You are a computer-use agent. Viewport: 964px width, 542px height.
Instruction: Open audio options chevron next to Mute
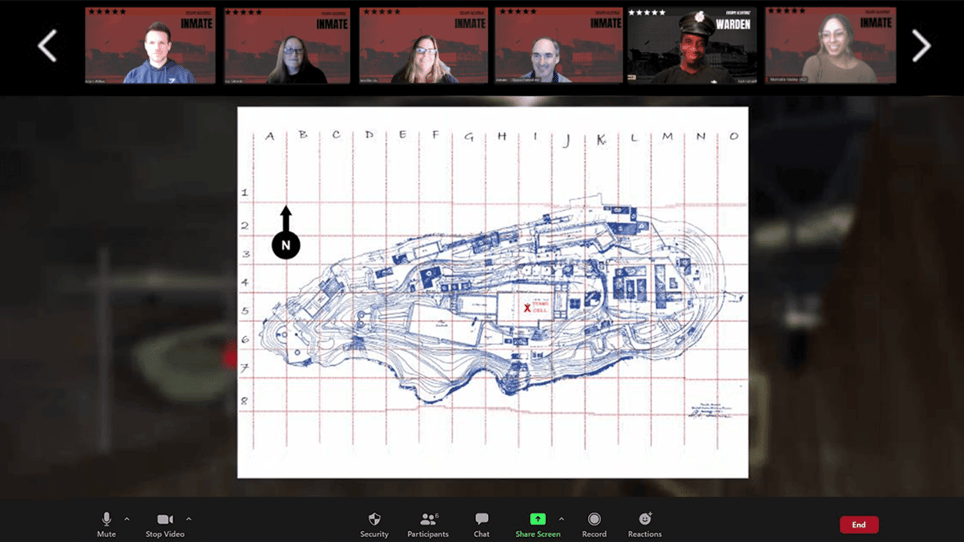coord(127,519)
